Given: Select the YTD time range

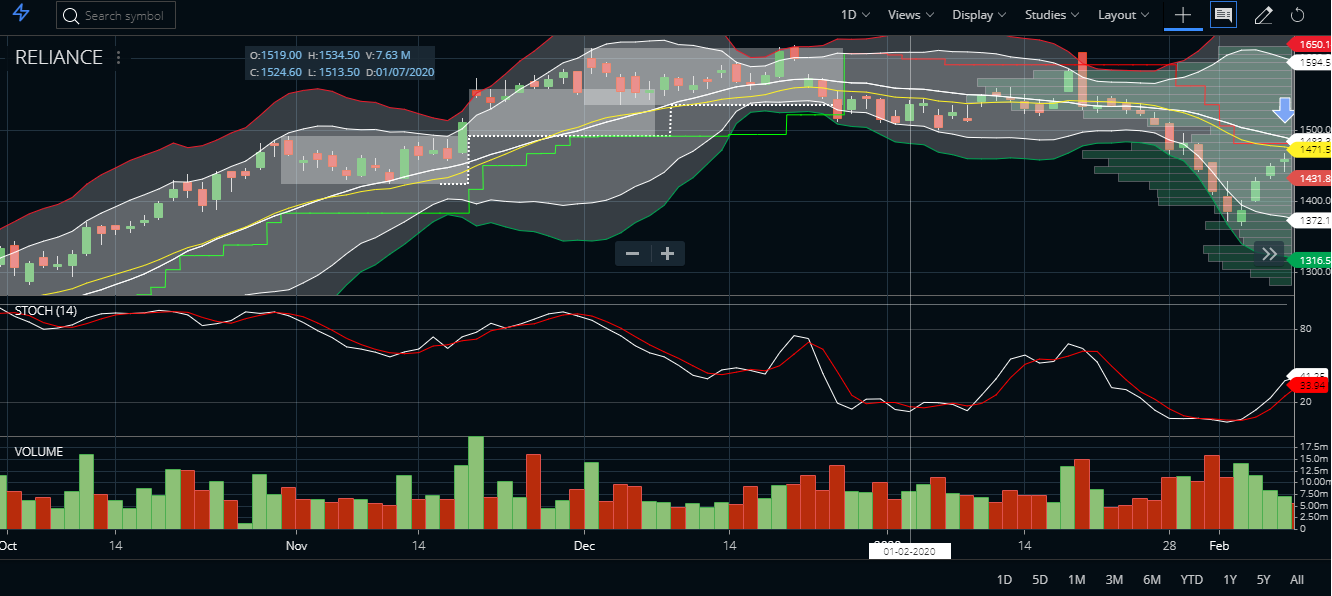Looking at the screenshot, I should point(1192,580).
